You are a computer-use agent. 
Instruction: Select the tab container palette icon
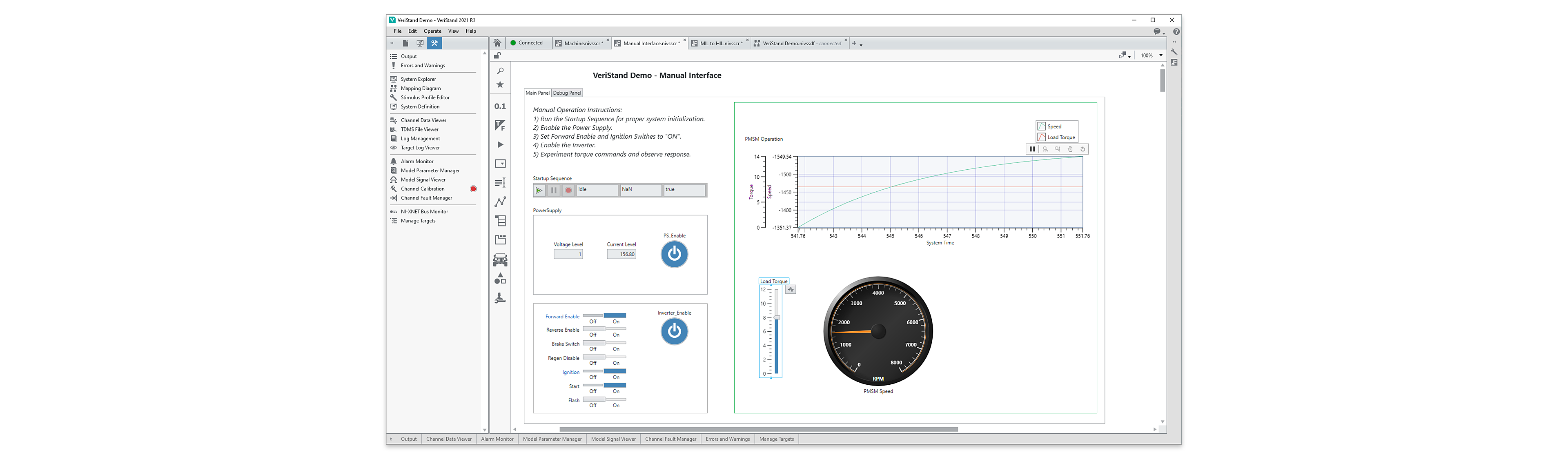coord(500,240)
